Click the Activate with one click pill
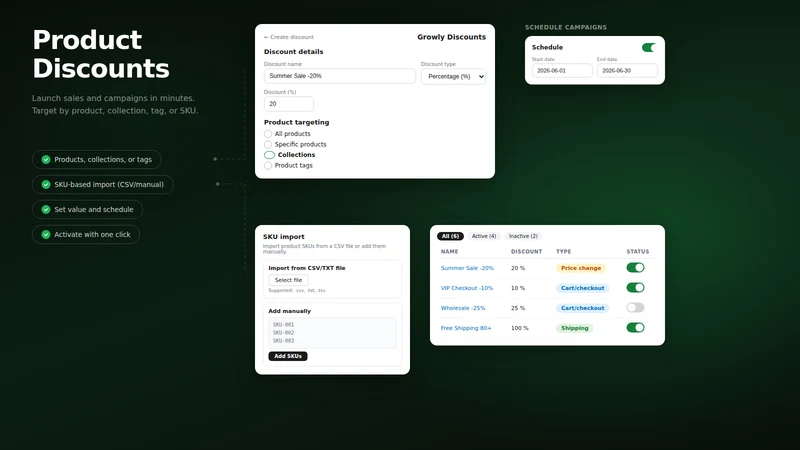The width and height of the screenshot is (800, 450). [x=86, y=235]
